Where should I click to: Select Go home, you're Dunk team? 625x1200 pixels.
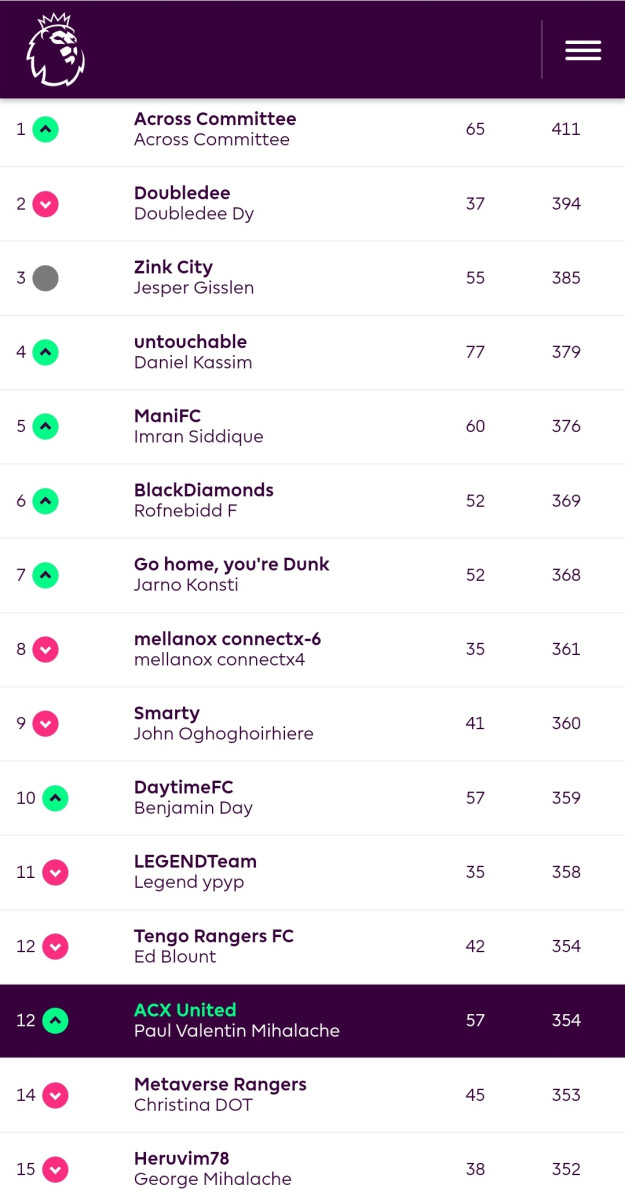232,564
